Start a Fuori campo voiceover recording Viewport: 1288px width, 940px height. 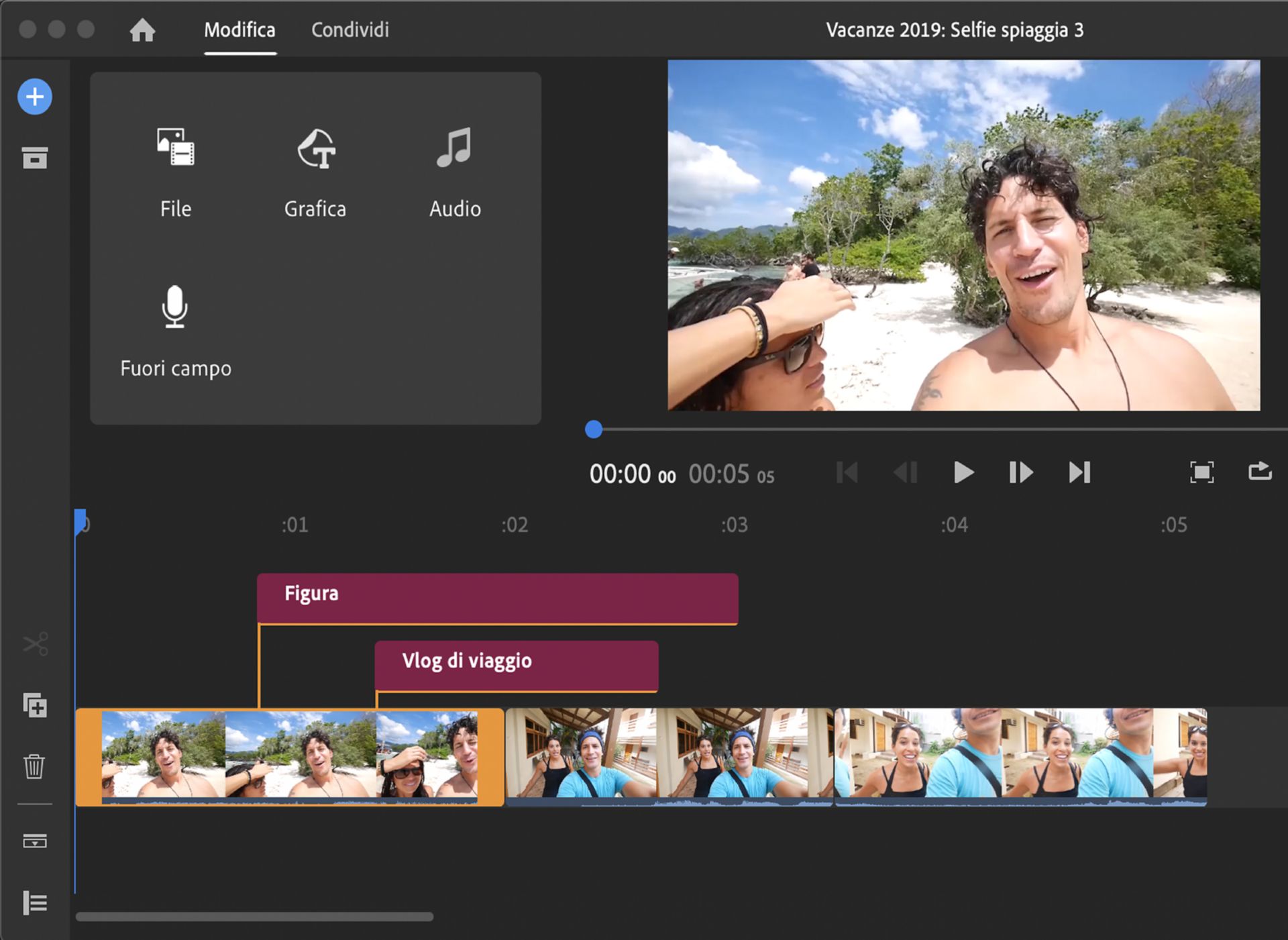(175, 329)
